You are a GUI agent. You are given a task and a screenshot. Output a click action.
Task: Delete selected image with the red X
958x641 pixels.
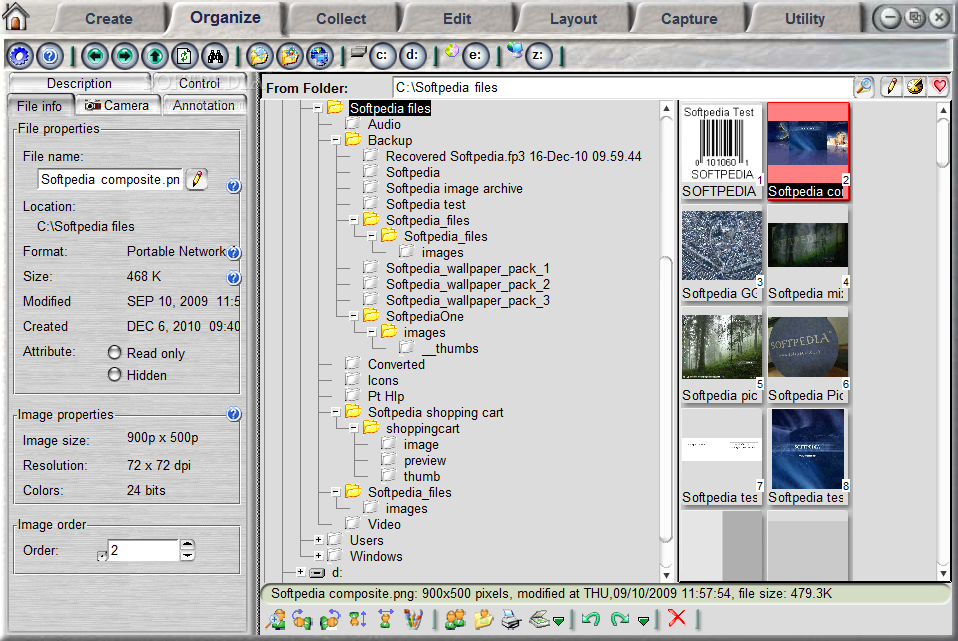pos(677,618)
